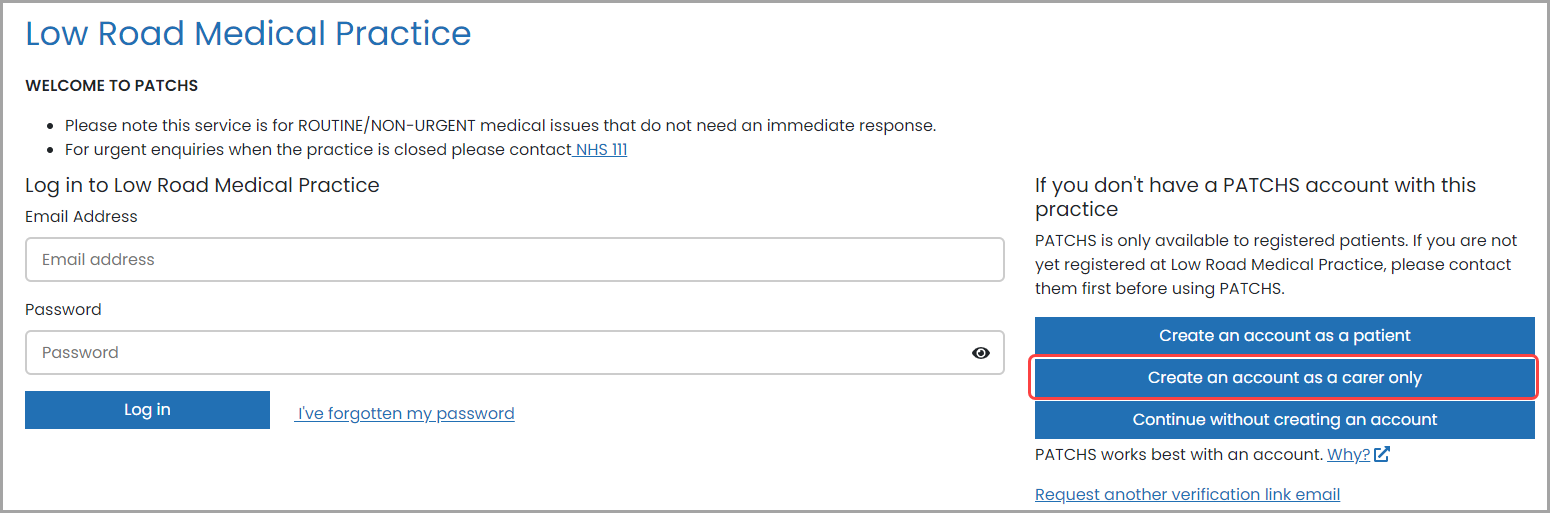Click the ROUTINE/NON-URGENT notice bullet text

pyautogui.click(x=500, y=126)
